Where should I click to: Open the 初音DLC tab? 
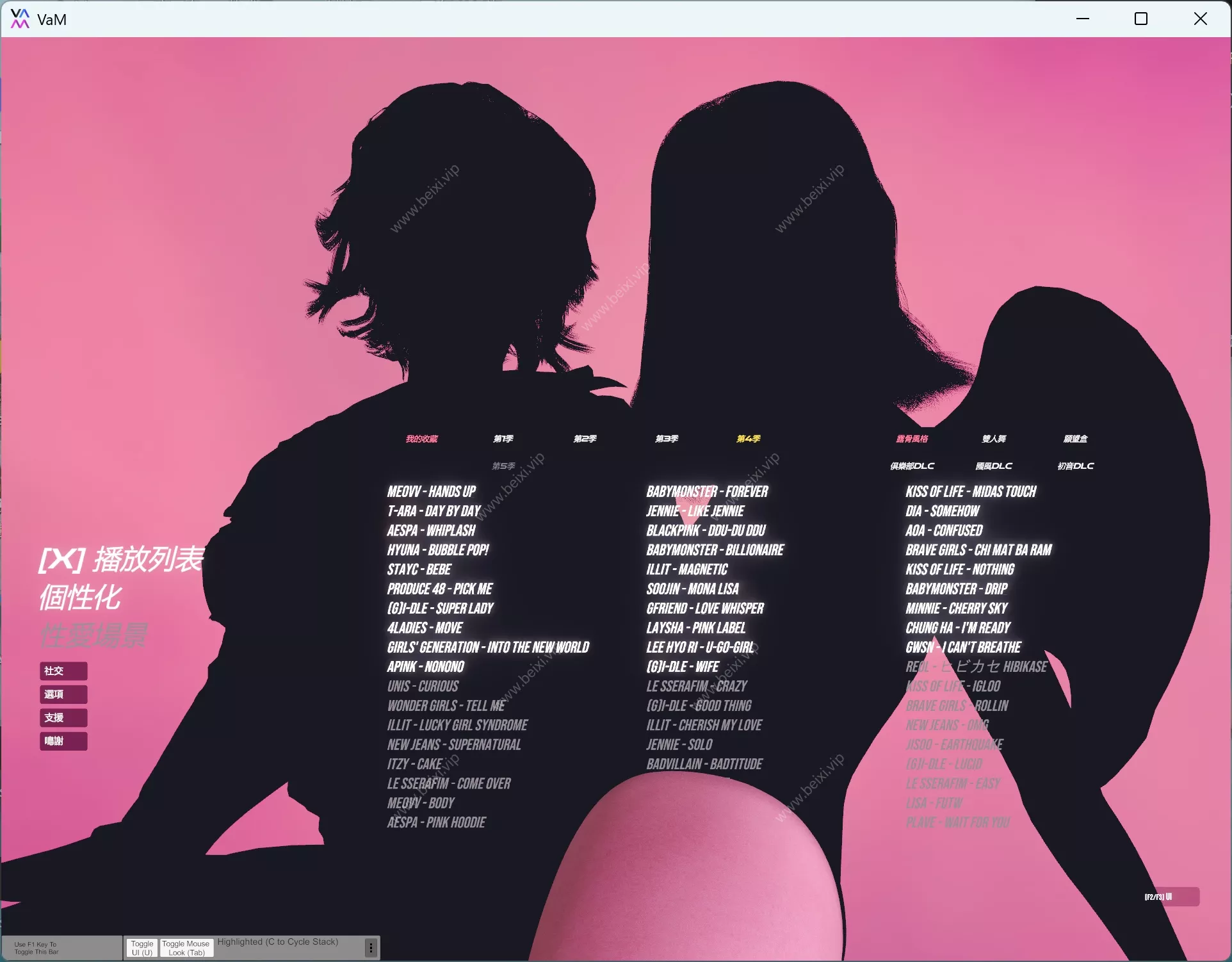[1075, 466]
